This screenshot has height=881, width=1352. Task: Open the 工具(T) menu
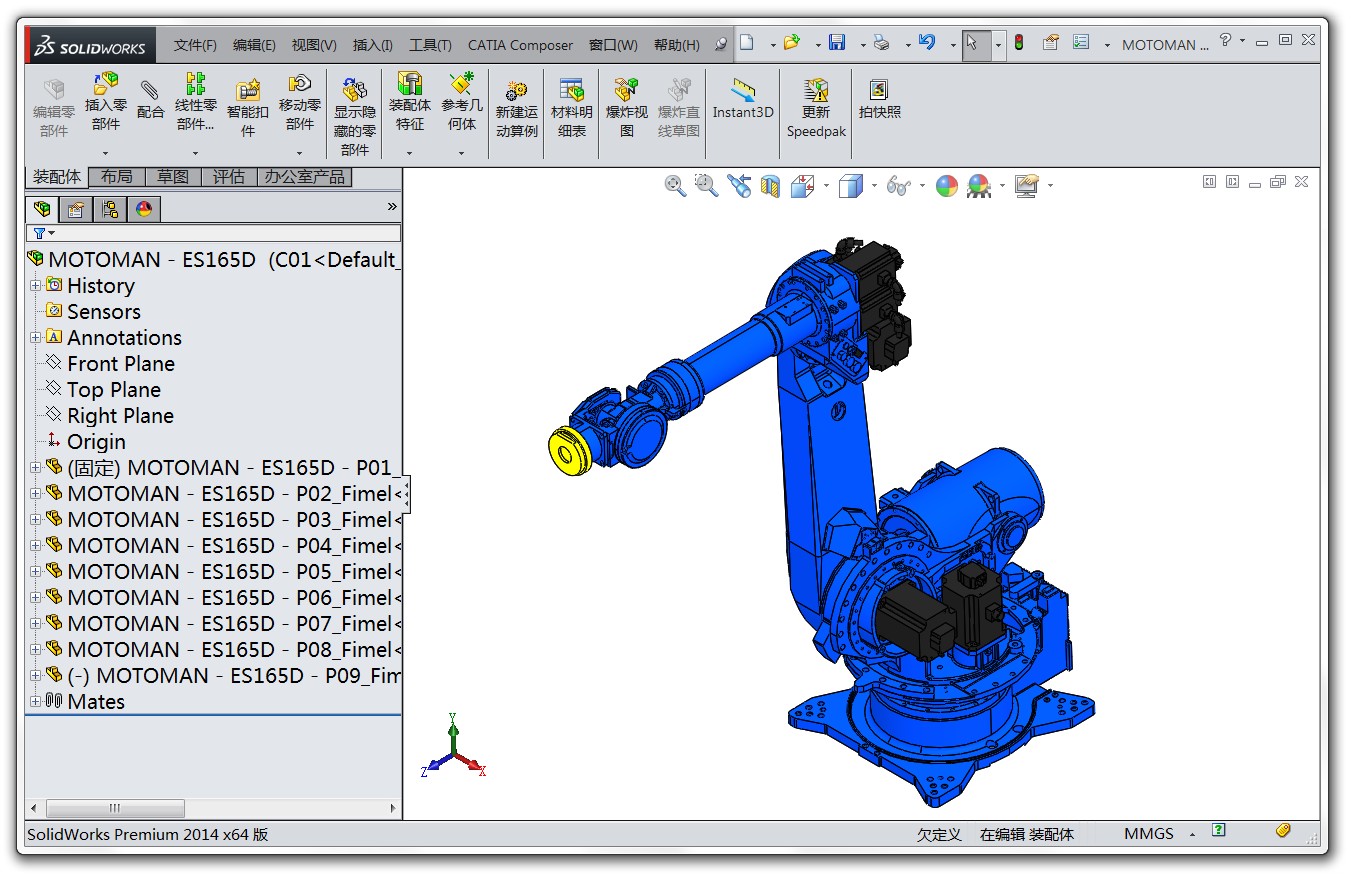pos(430,45)
